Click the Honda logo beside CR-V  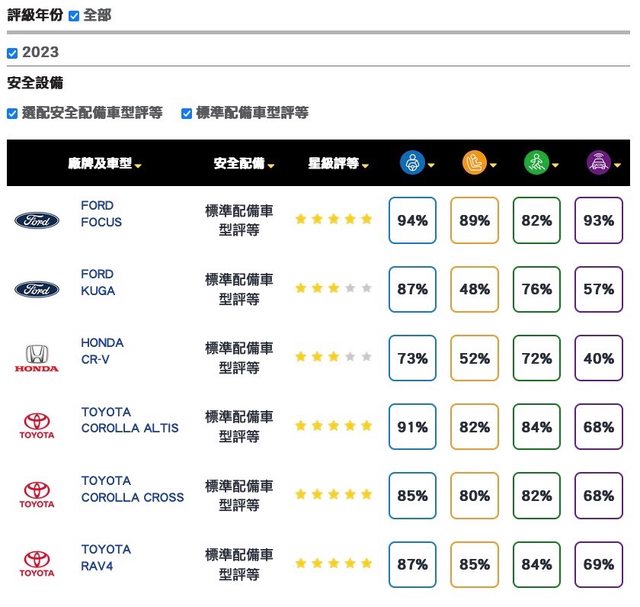click(x=37, y=358)
